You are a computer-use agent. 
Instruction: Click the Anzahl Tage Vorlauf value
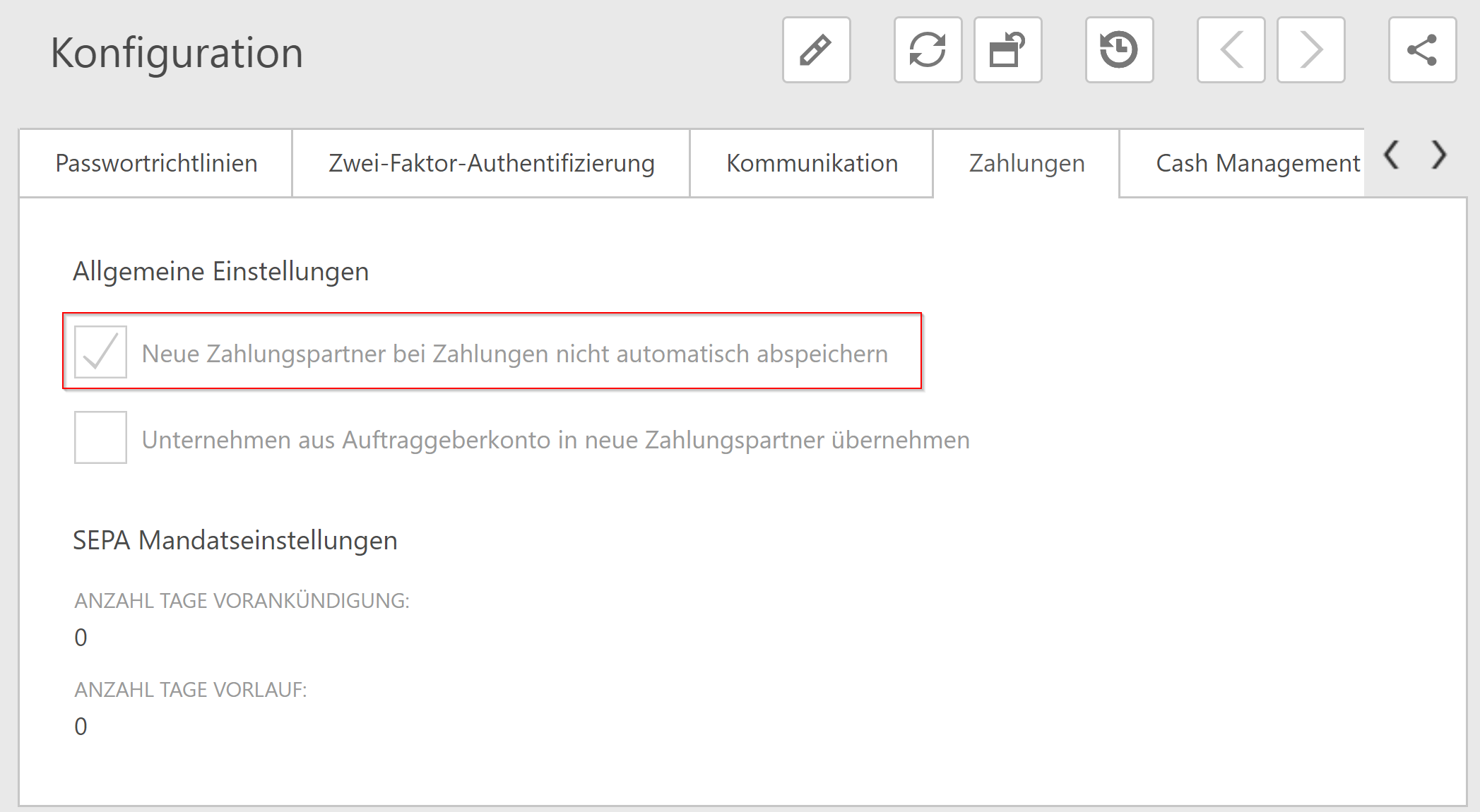click(x=81, y=727)
